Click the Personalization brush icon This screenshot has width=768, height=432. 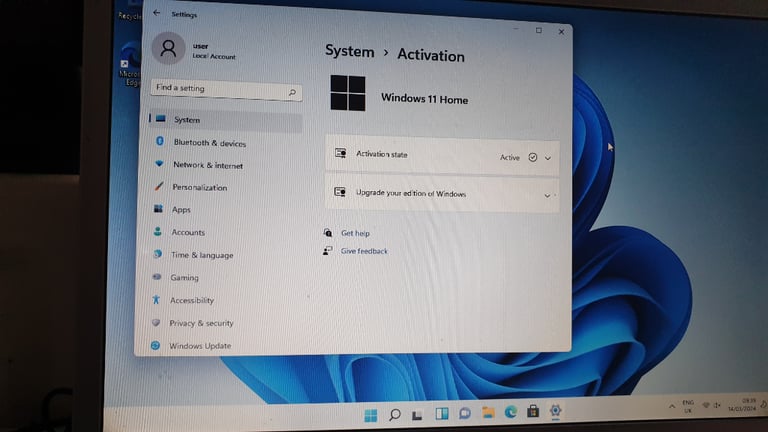(x=159, y=186)
